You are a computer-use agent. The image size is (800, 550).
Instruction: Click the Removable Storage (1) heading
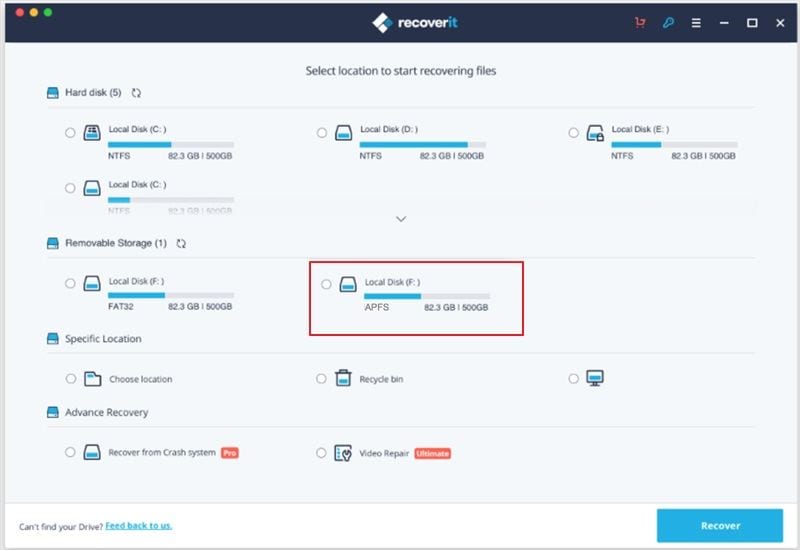click(x=116, y=243)
